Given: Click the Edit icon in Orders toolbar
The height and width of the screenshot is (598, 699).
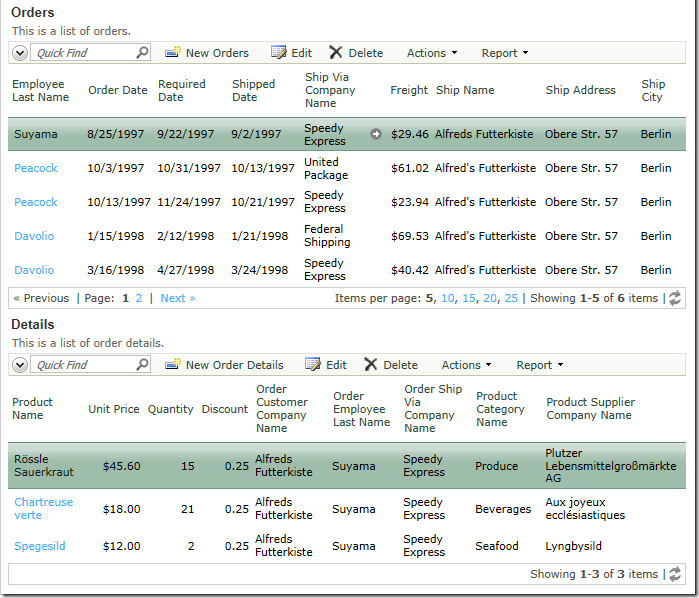Looking at the screenshot, I should pos(279,52).
